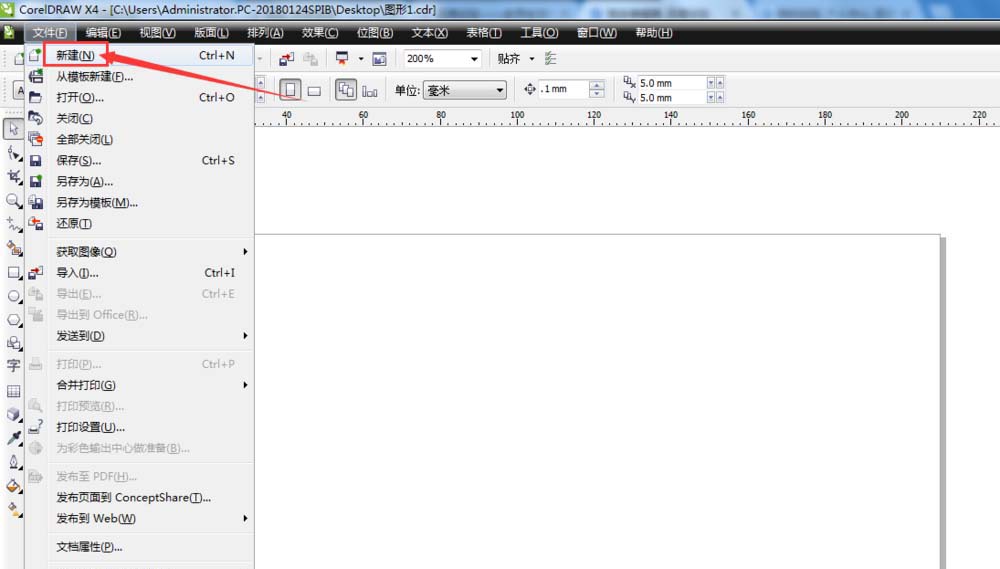
Task: Select the Rectangle tool
Action: pos(13,272)
